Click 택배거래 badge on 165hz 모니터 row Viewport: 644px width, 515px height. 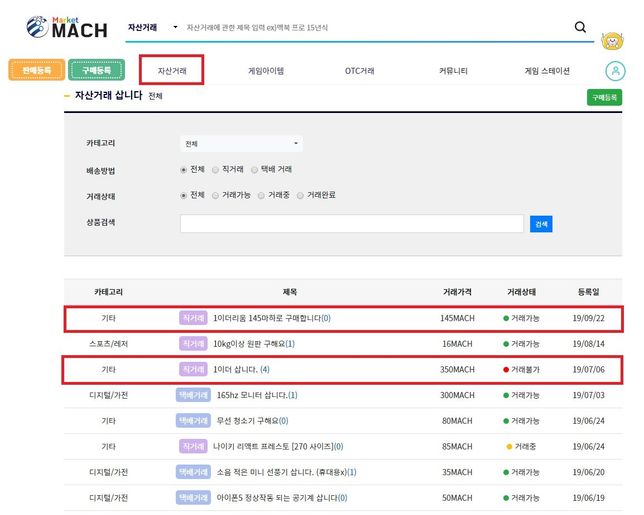193,395
